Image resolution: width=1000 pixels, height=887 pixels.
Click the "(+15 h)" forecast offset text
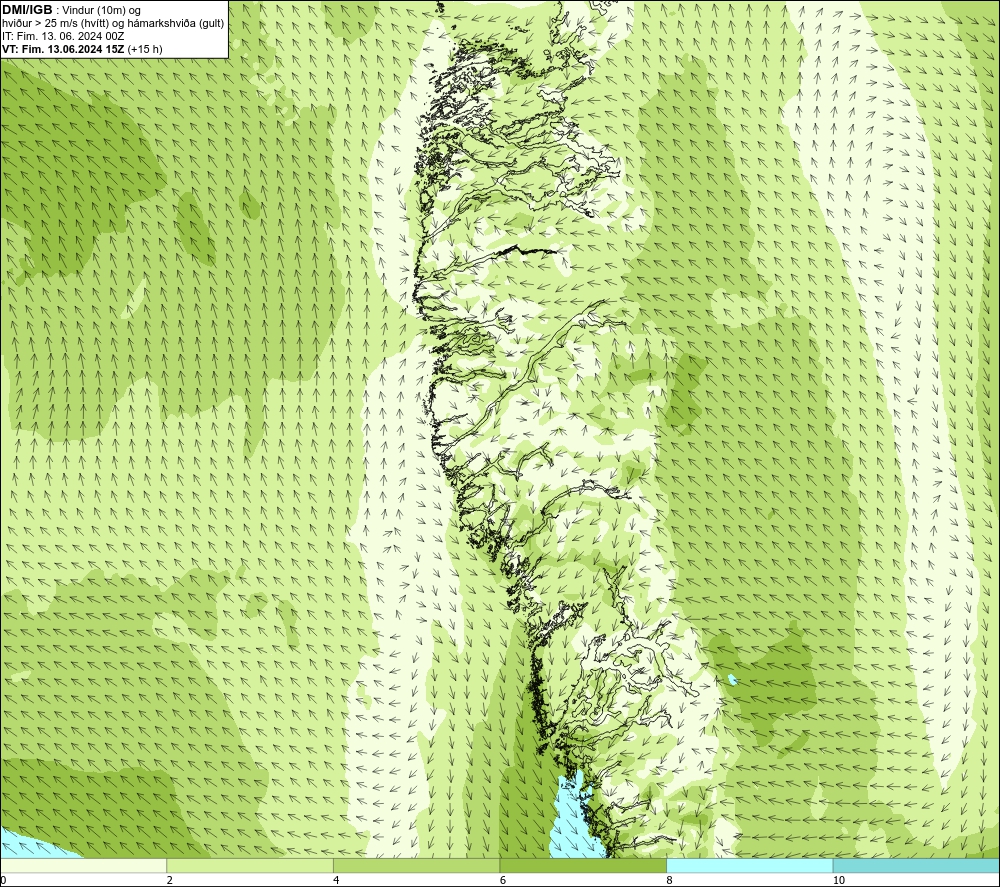click(x=145, y=49)
